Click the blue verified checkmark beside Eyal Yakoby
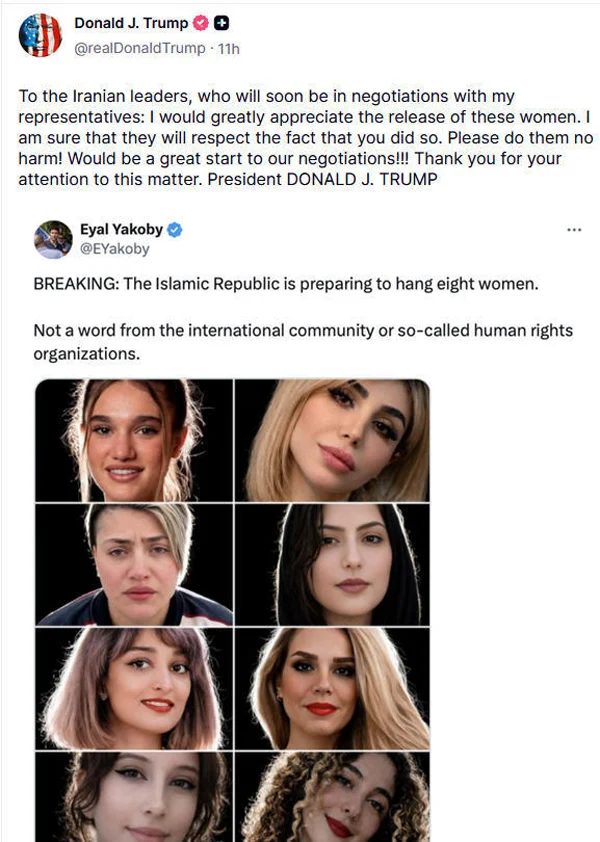Image resolution: width=600 pixels, height=842 pixels. (174, 230)
